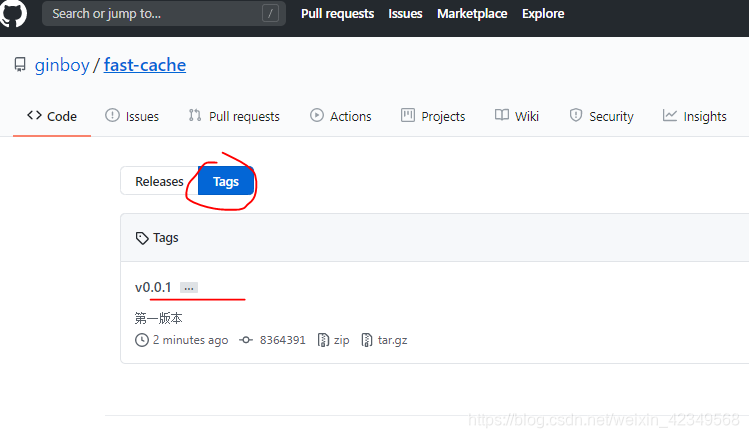Image resolution: width=749 pixels, height=438 pixels.
Task: Focus the Search or jump to field
Action: tap(164, 13)
